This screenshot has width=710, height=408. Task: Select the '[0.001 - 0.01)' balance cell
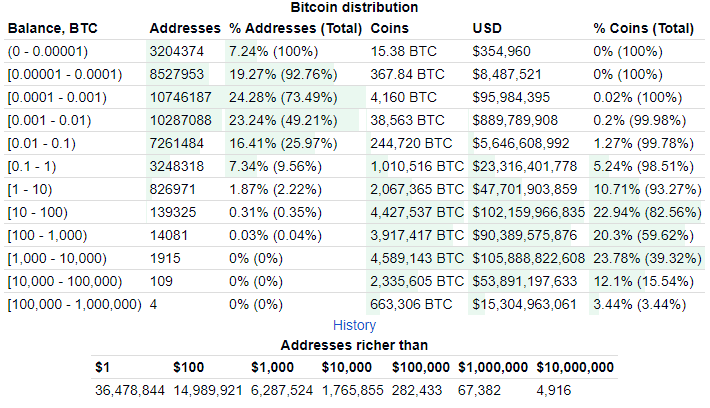click(x=49, y=120)
